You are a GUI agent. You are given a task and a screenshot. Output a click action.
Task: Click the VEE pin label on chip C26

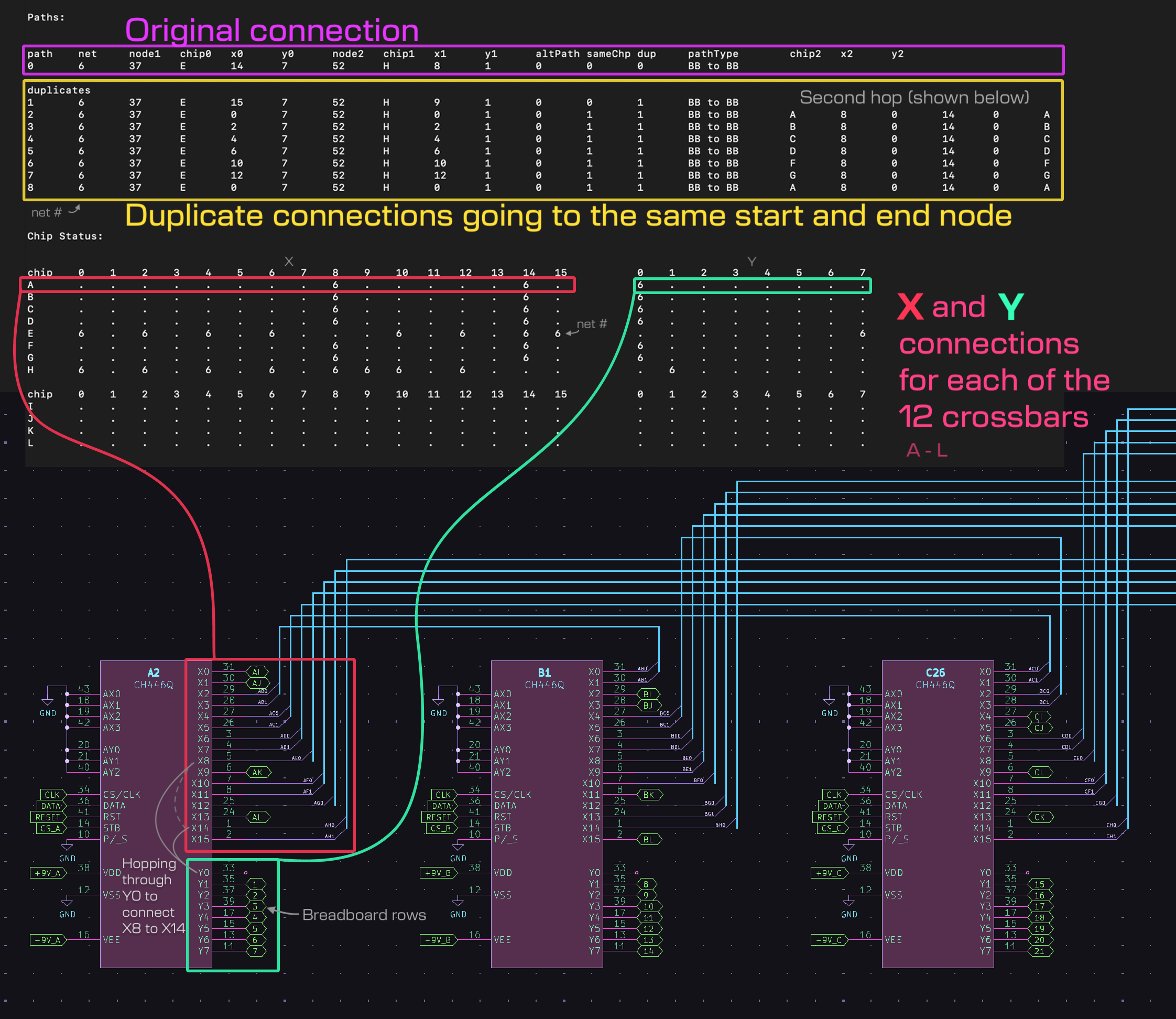893,940
